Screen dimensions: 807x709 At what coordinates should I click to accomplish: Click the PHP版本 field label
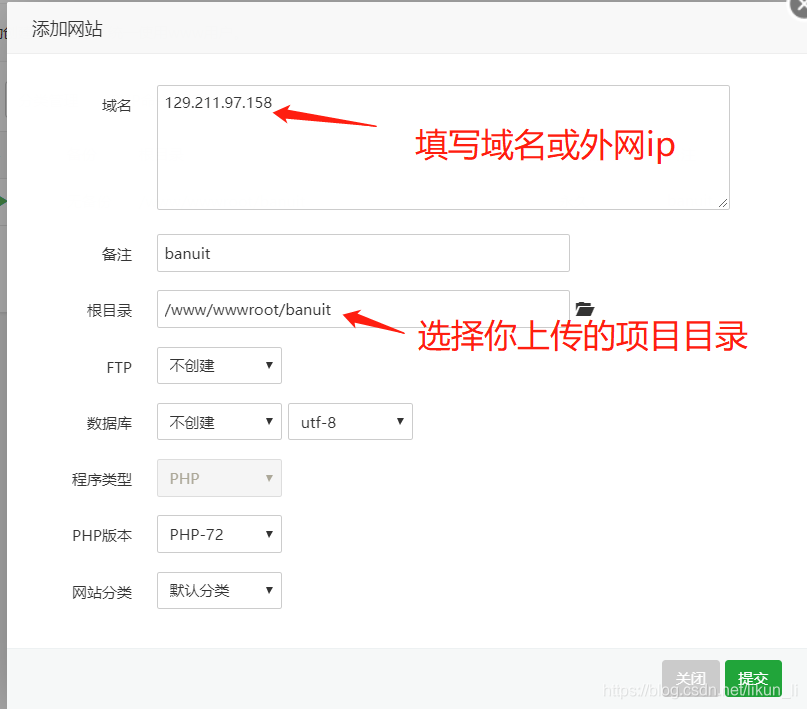(102, 536)
